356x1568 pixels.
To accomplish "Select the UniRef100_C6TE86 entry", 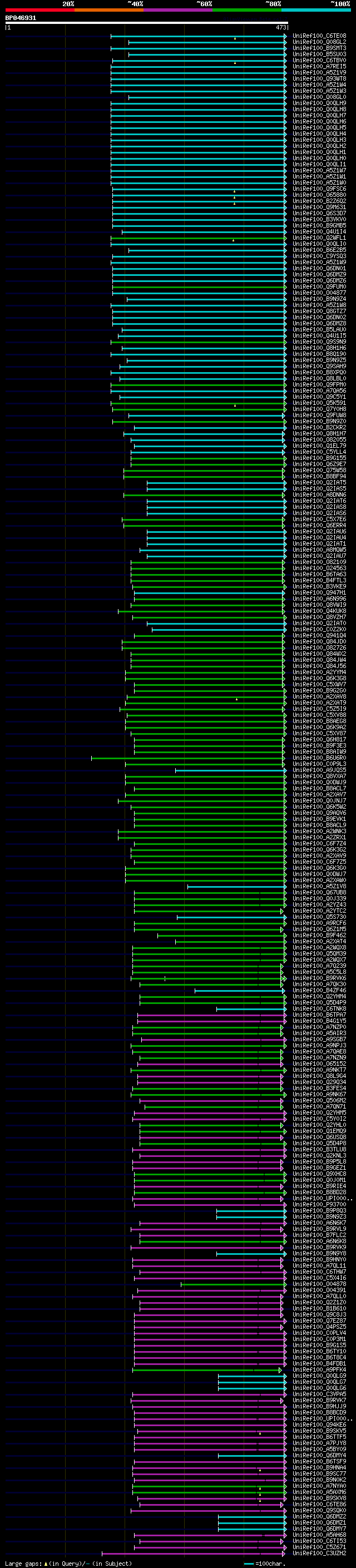I will click(319, 1505).
